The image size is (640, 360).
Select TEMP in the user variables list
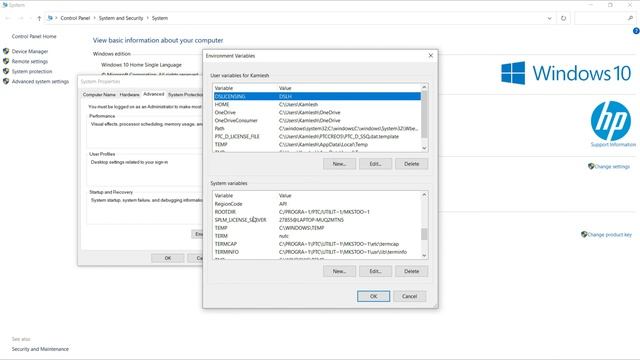pos(317,144)
